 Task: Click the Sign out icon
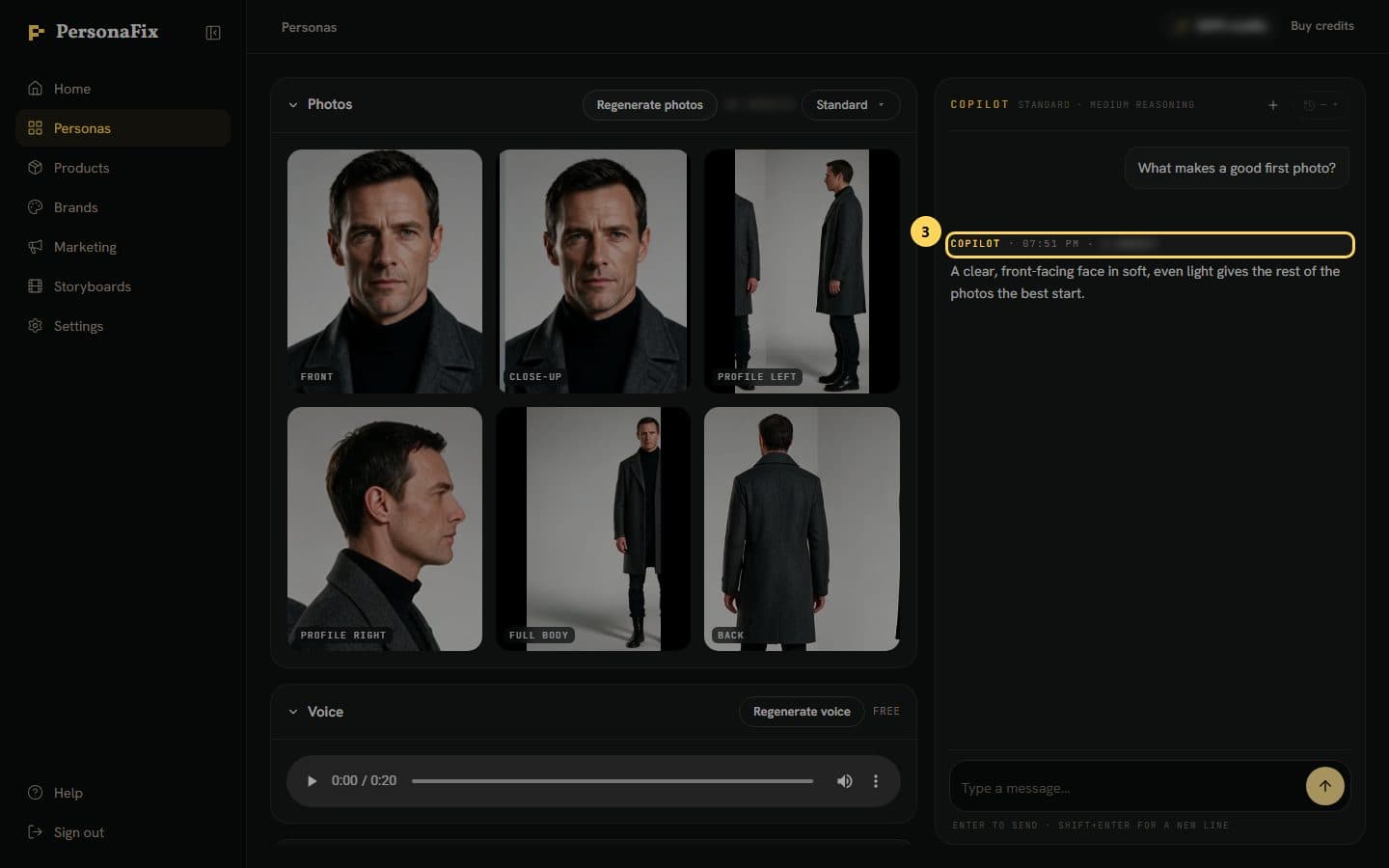click(x=36, y=832)
